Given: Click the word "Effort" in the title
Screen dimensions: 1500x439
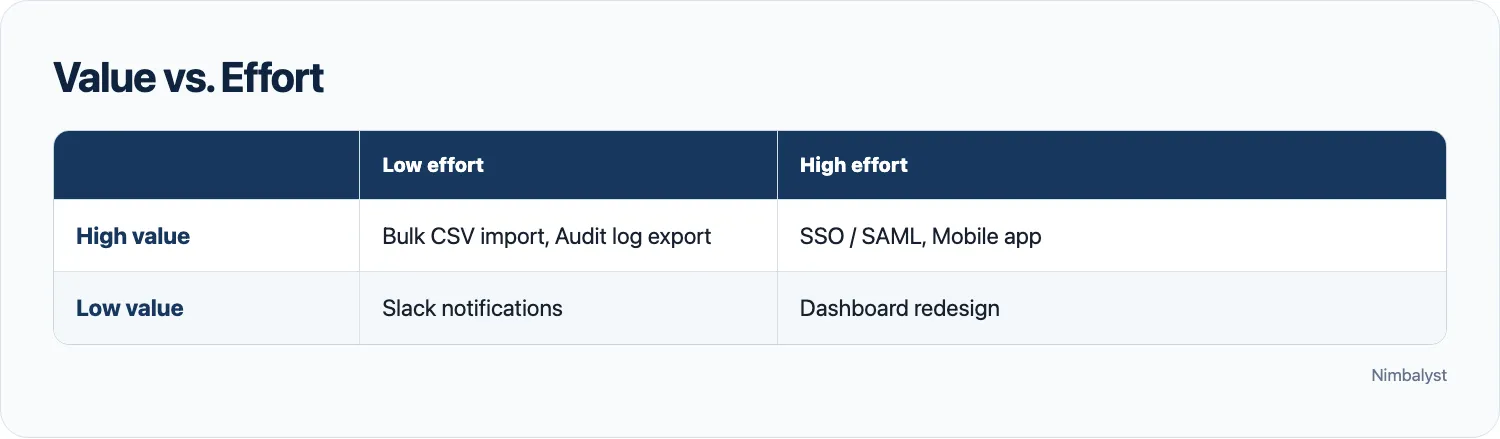Looking at the screenshot, I should point(272,78).
